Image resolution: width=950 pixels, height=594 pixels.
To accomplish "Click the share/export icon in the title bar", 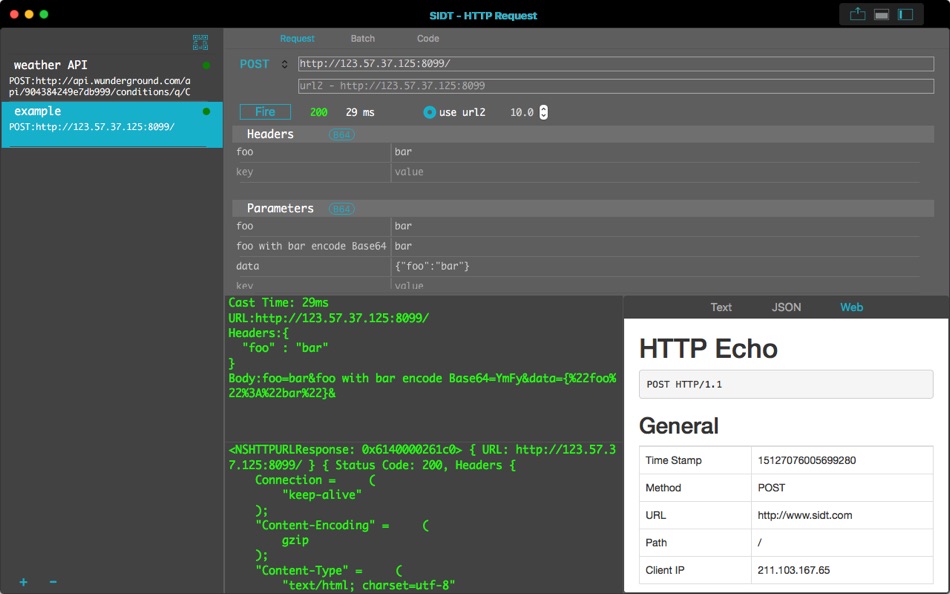I will point(857,15).
